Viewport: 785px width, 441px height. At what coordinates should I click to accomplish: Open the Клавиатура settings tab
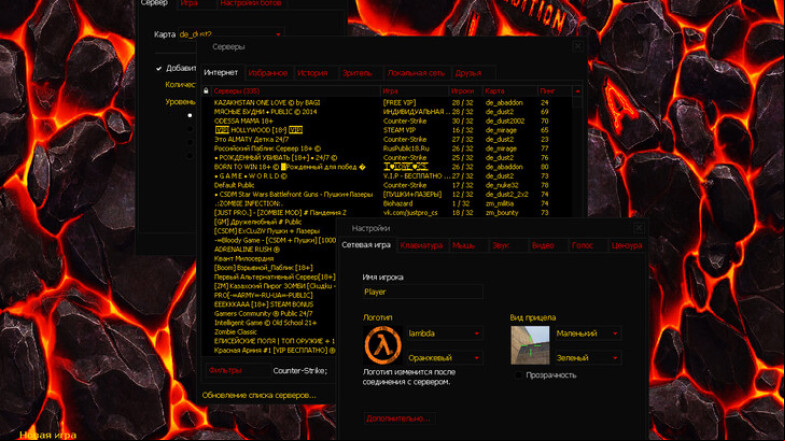[422, 245]
